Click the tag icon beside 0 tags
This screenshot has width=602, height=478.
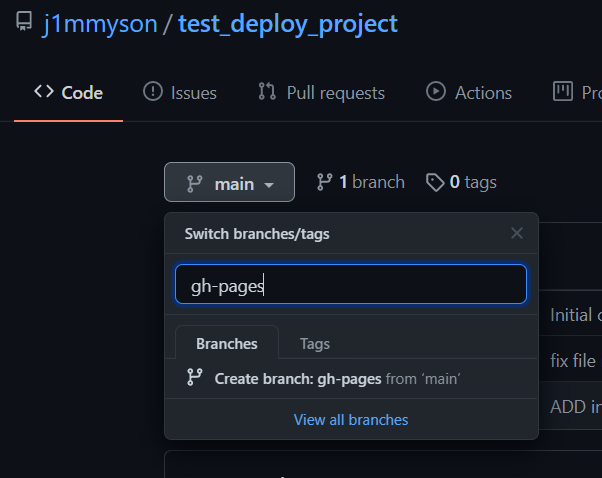coord(435,182)
